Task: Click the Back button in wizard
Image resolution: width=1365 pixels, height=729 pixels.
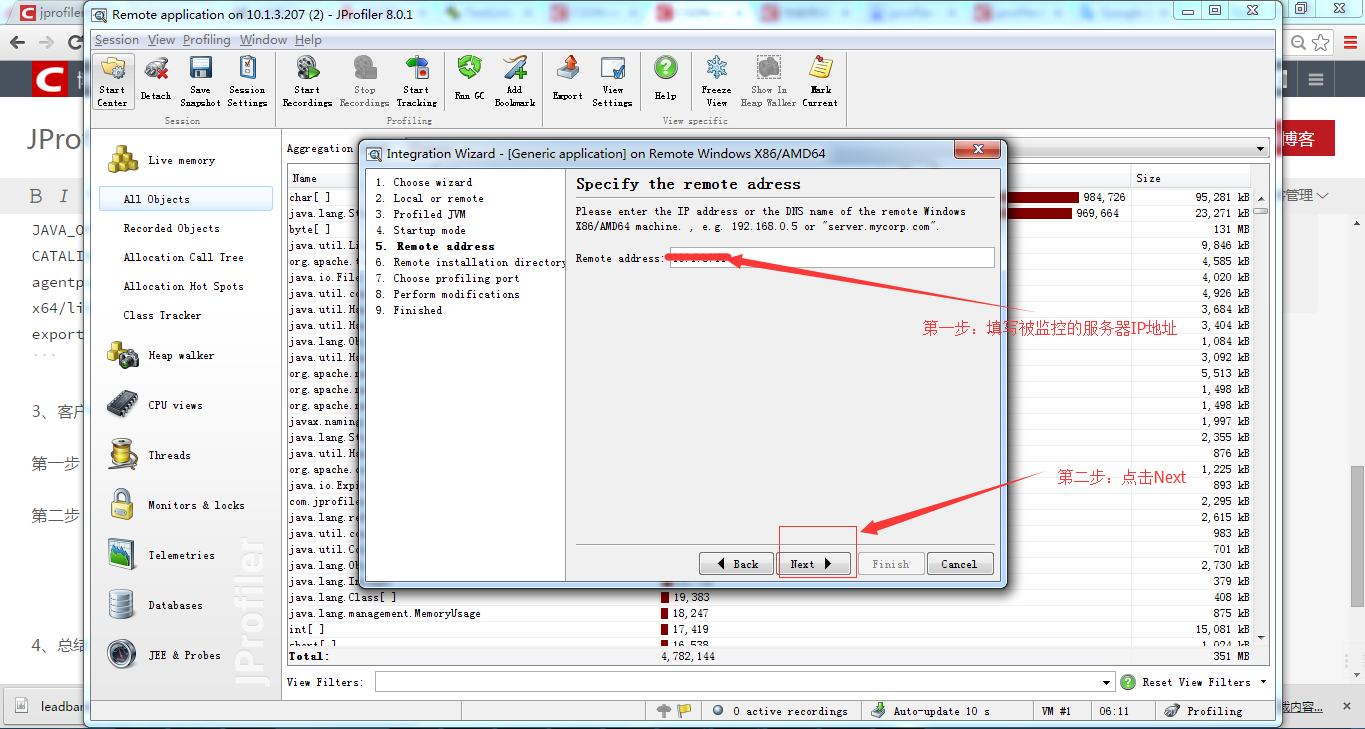Action: click(x=736, y=564)
